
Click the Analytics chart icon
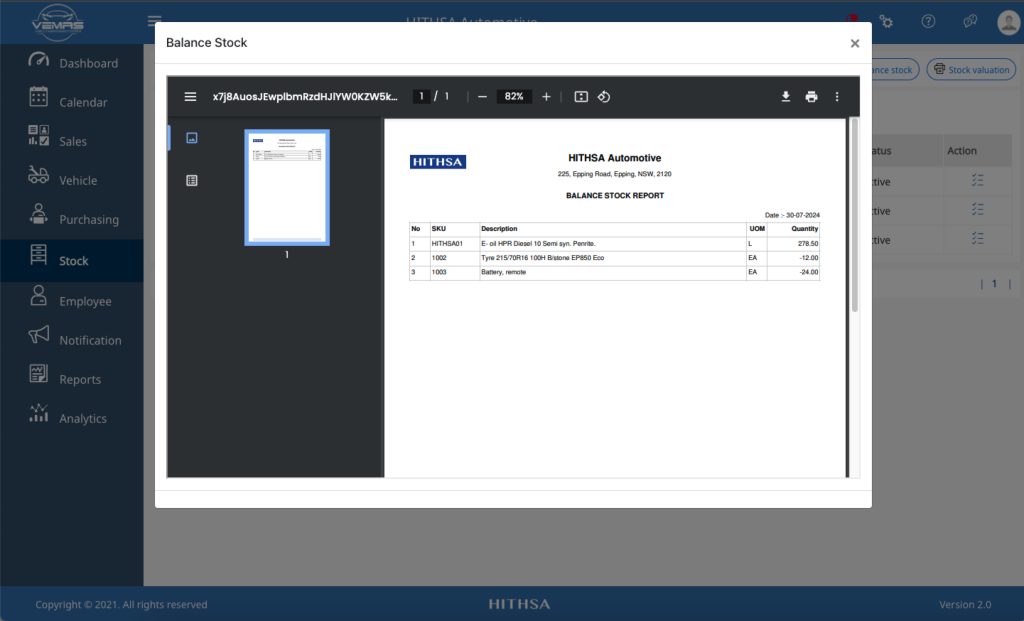(39, 413)
